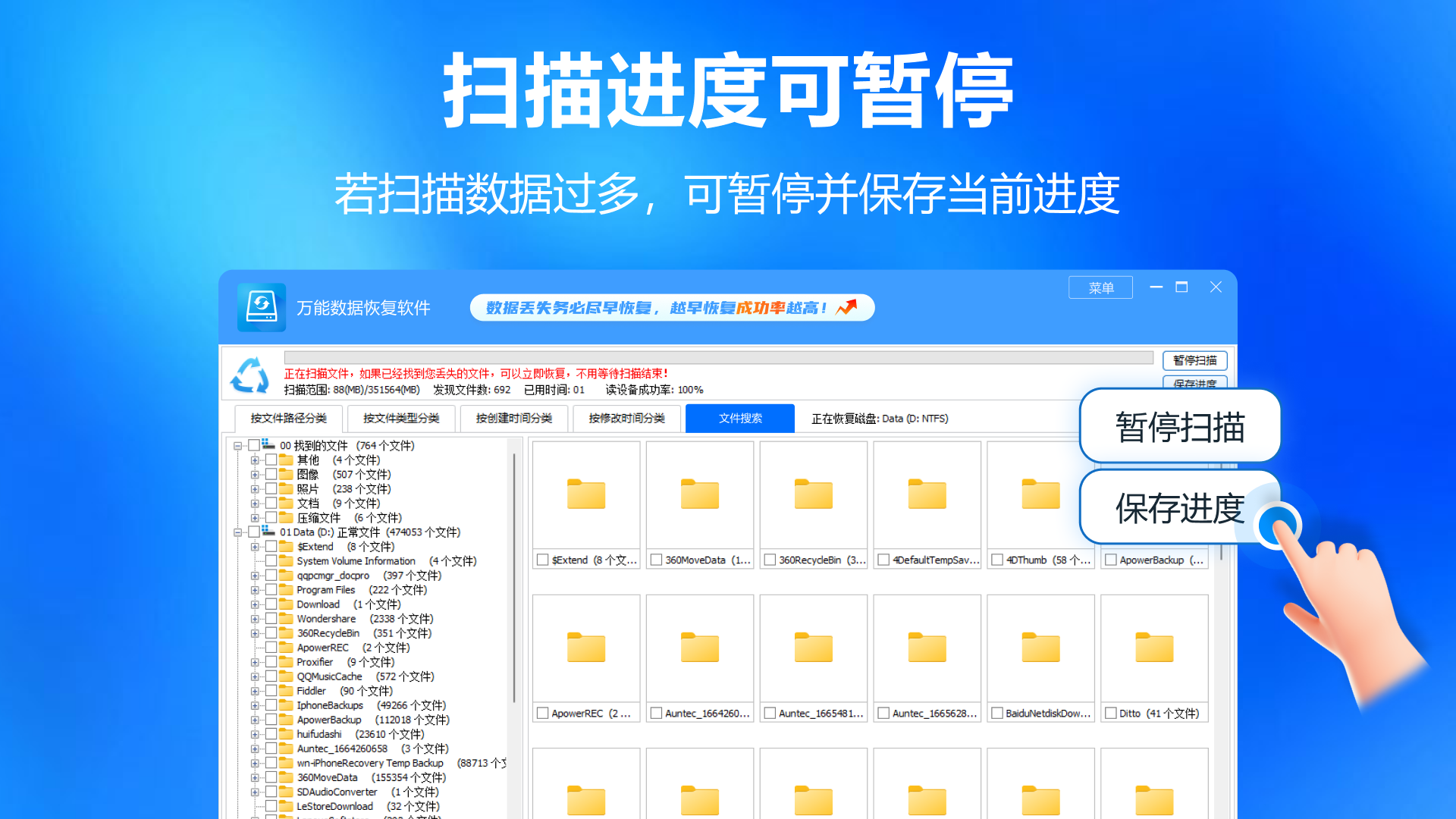Click the scan progress bar
1456x819 pixels.
click(x=718, y=357)
